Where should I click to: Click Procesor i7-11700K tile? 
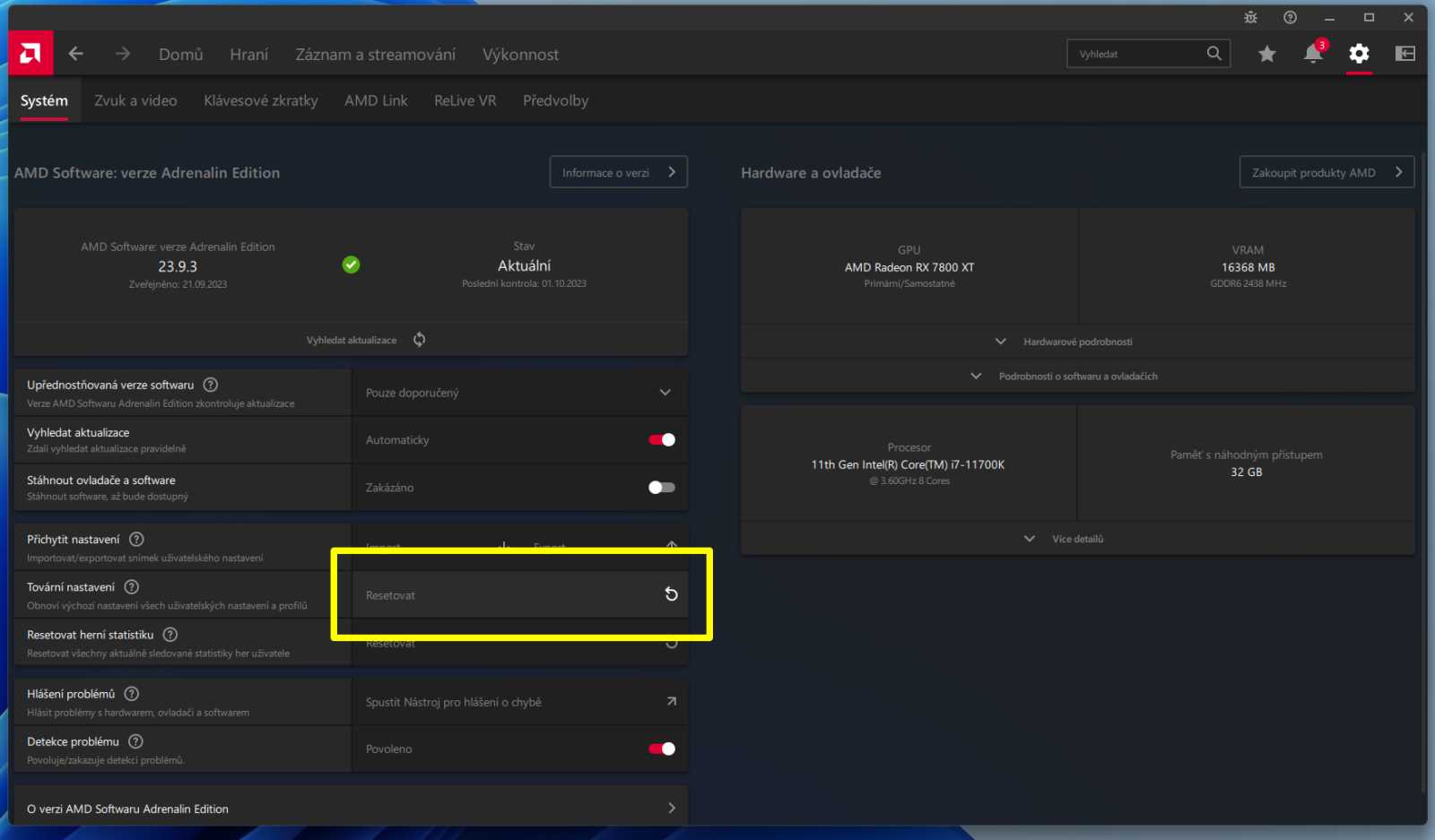[x=909, y=463]
